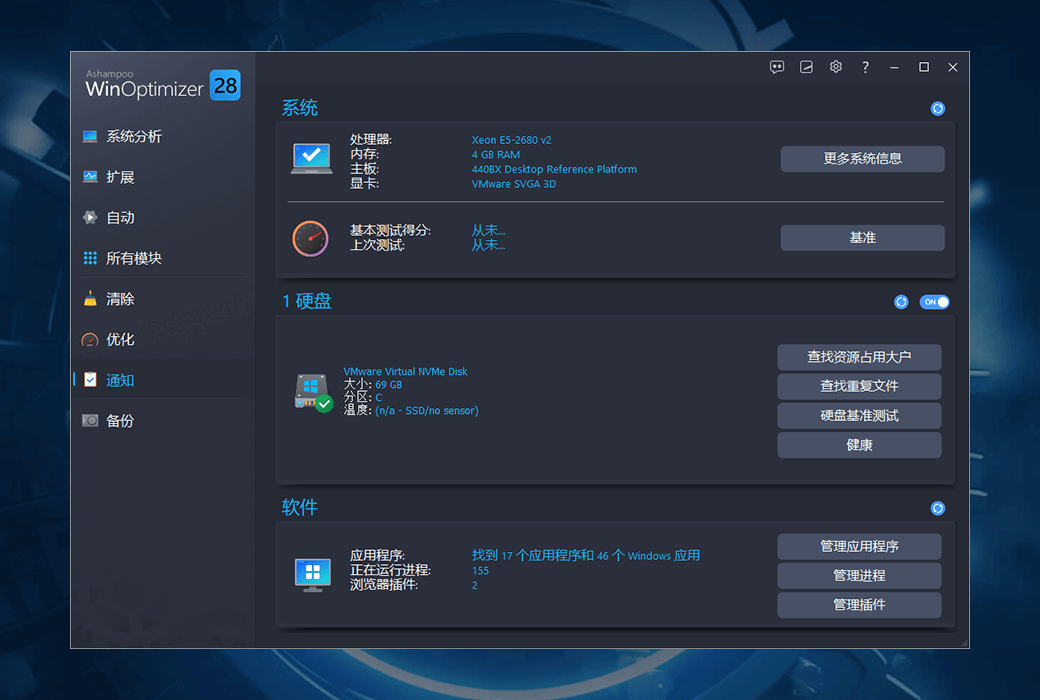
Task: Refresh the 软件 section
Action: point(937,508)
